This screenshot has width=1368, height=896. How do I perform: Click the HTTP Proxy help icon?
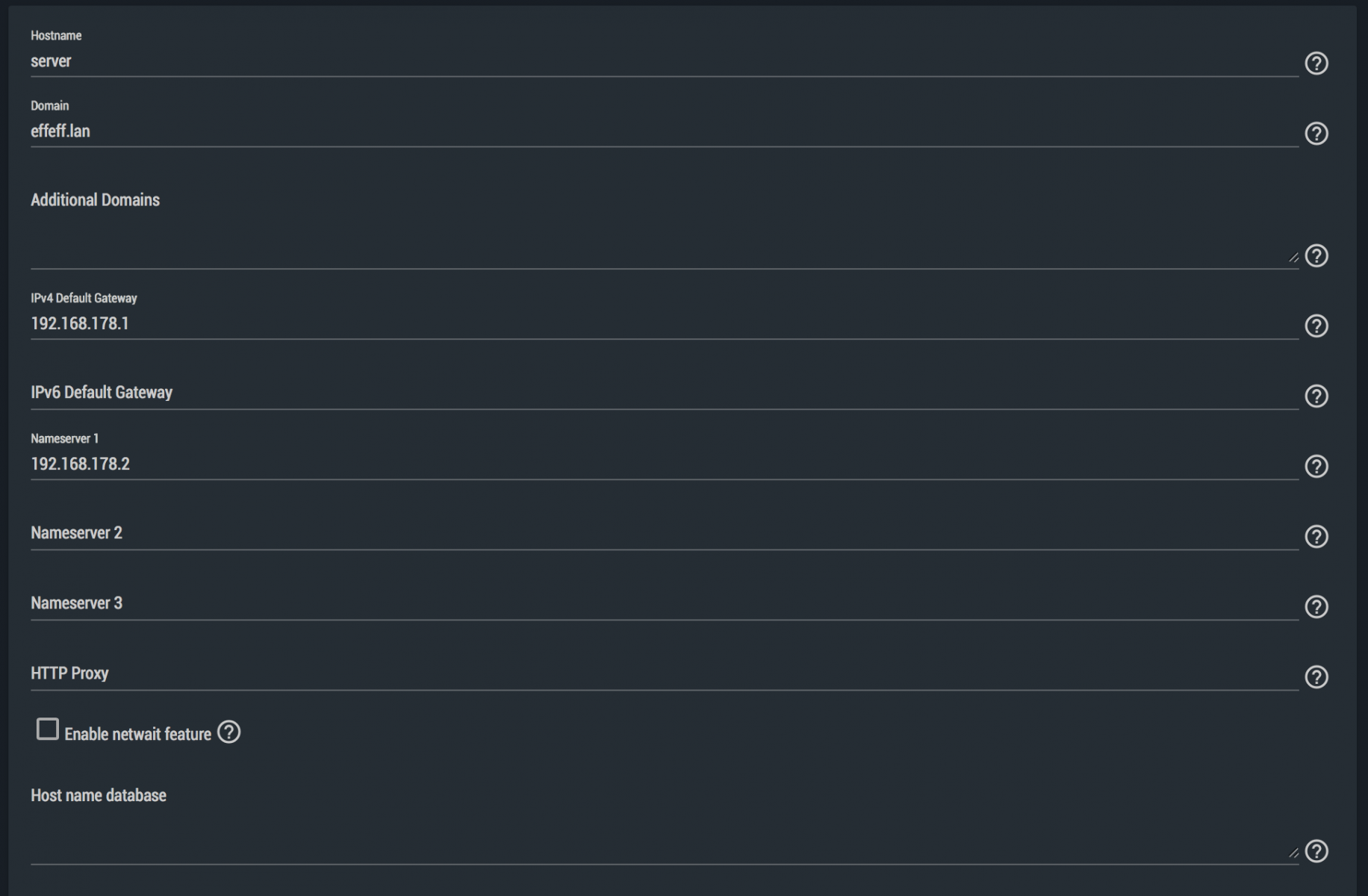[1316, 677]
